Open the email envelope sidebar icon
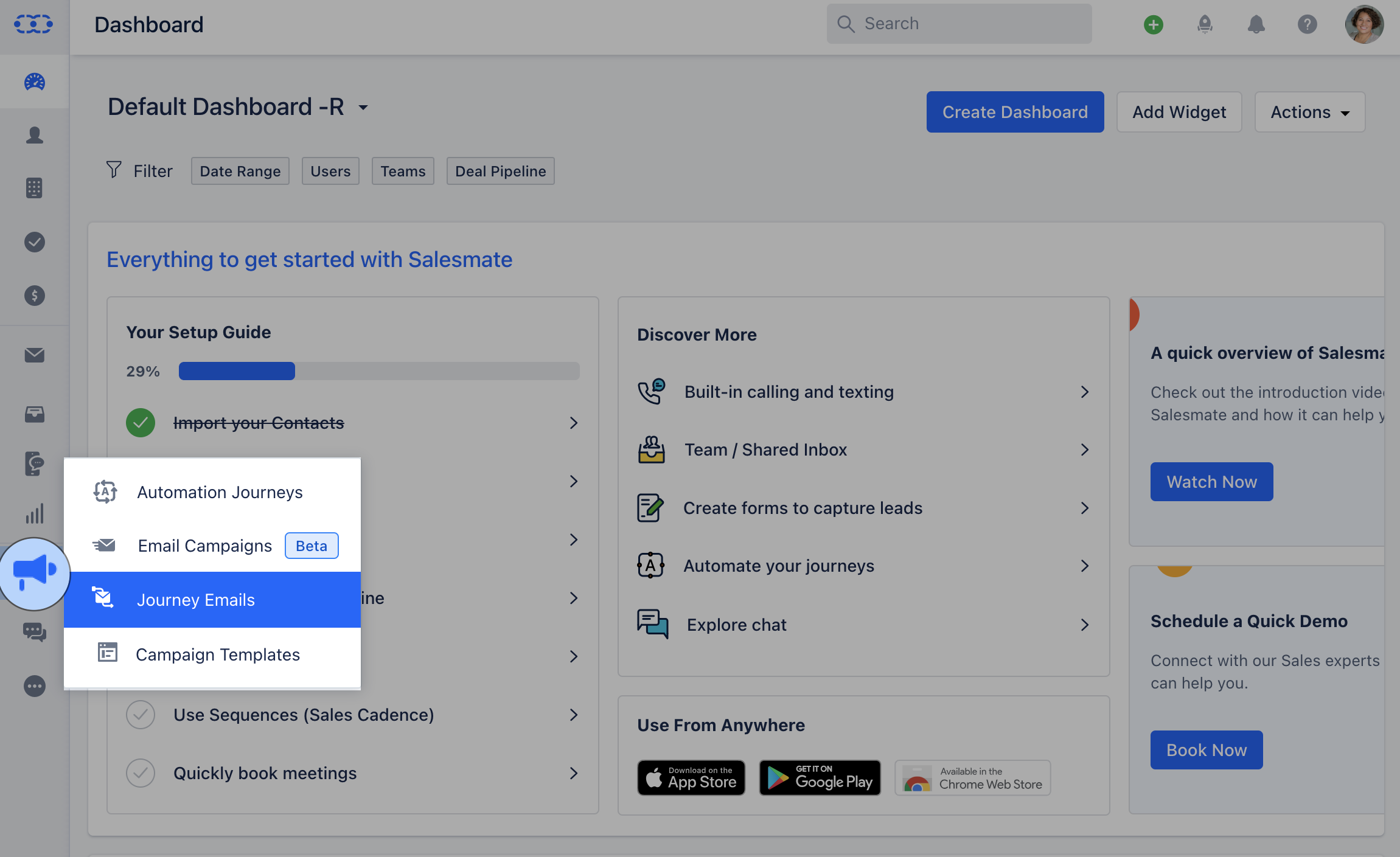Screen dimensions: 1400x857 [x=35, y=355]
